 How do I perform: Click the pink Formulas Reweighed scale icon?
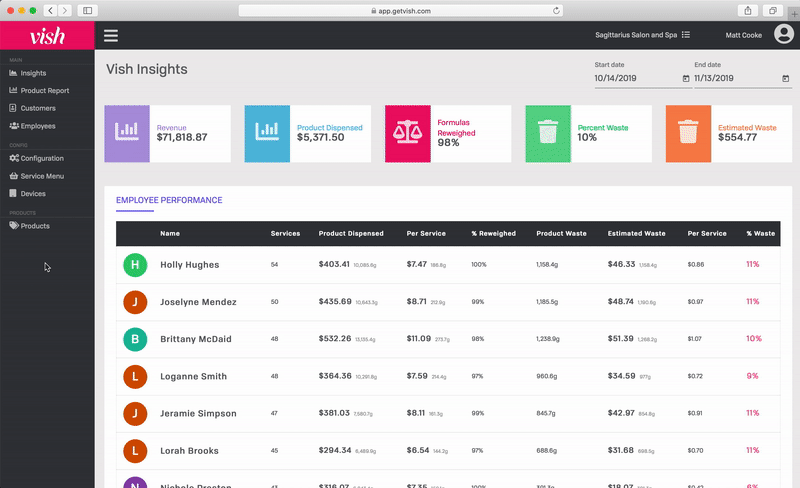pos(408,133)
